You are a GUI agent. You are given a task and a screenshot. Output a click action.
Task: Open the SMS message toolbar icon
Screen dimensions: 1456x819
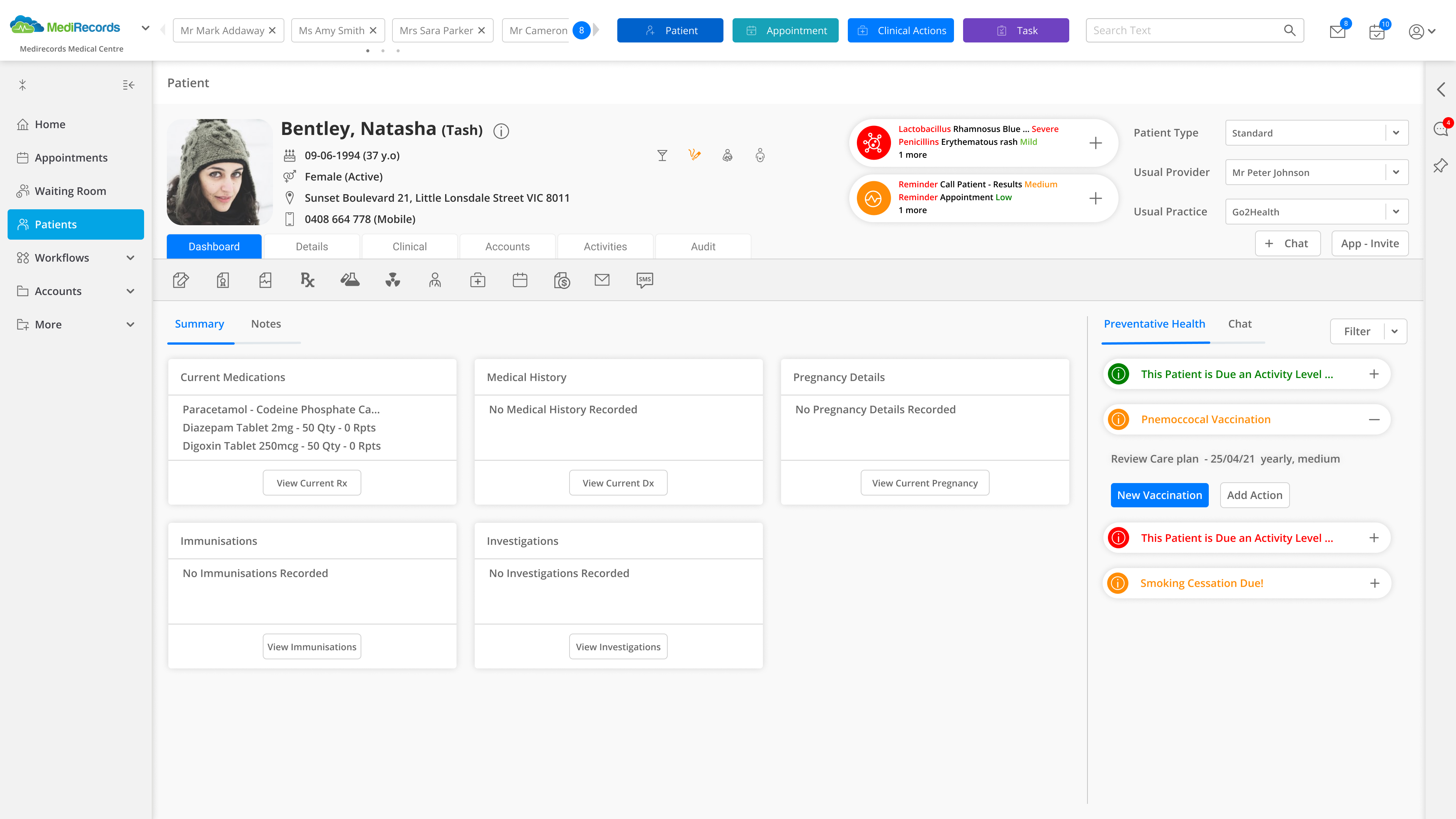[644, 280]
